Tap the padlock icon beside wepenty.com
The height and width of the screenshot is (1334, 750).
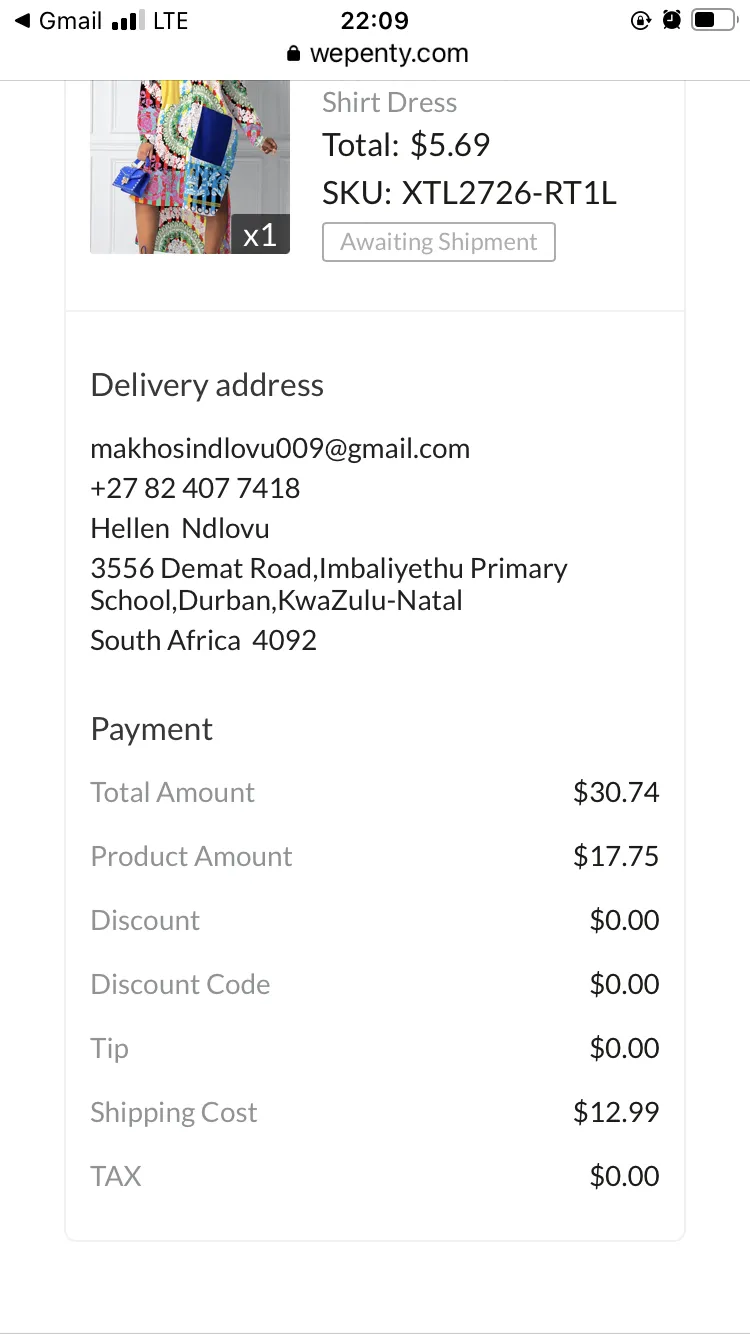pyautogui.click(x=293, y=53)
